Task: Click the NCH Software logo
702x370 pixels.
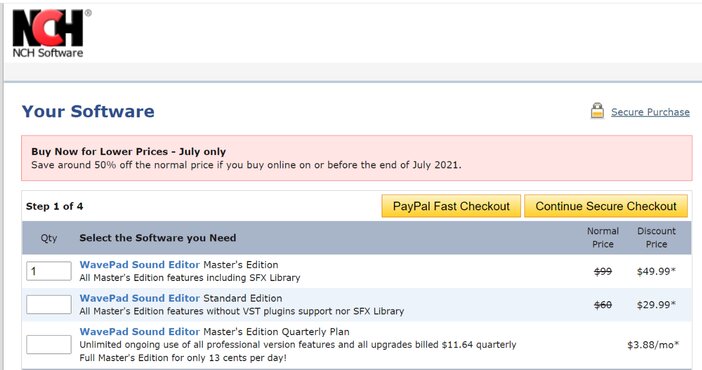Action: coord(48,34)
